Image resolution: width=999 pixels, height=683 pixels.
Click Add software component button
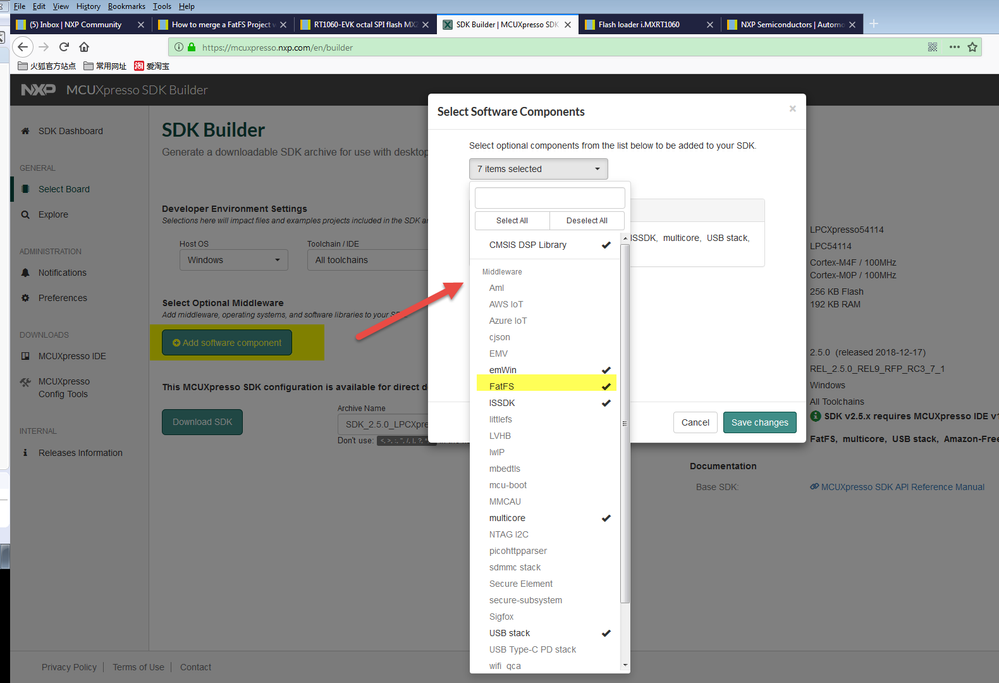pos(227,343)
